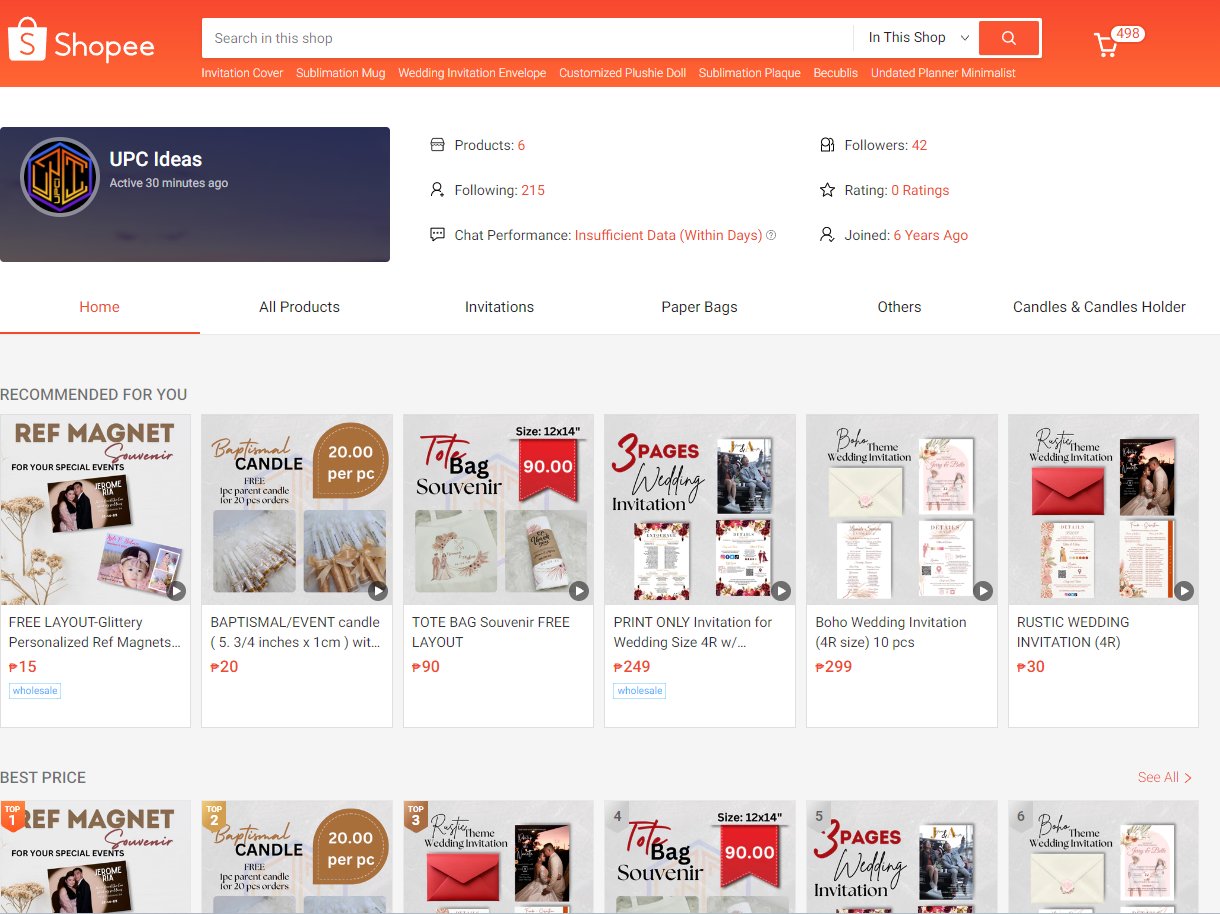
Task: Open the recommended Rustic Theme Wedding Invitation image
Action: 1104,509
